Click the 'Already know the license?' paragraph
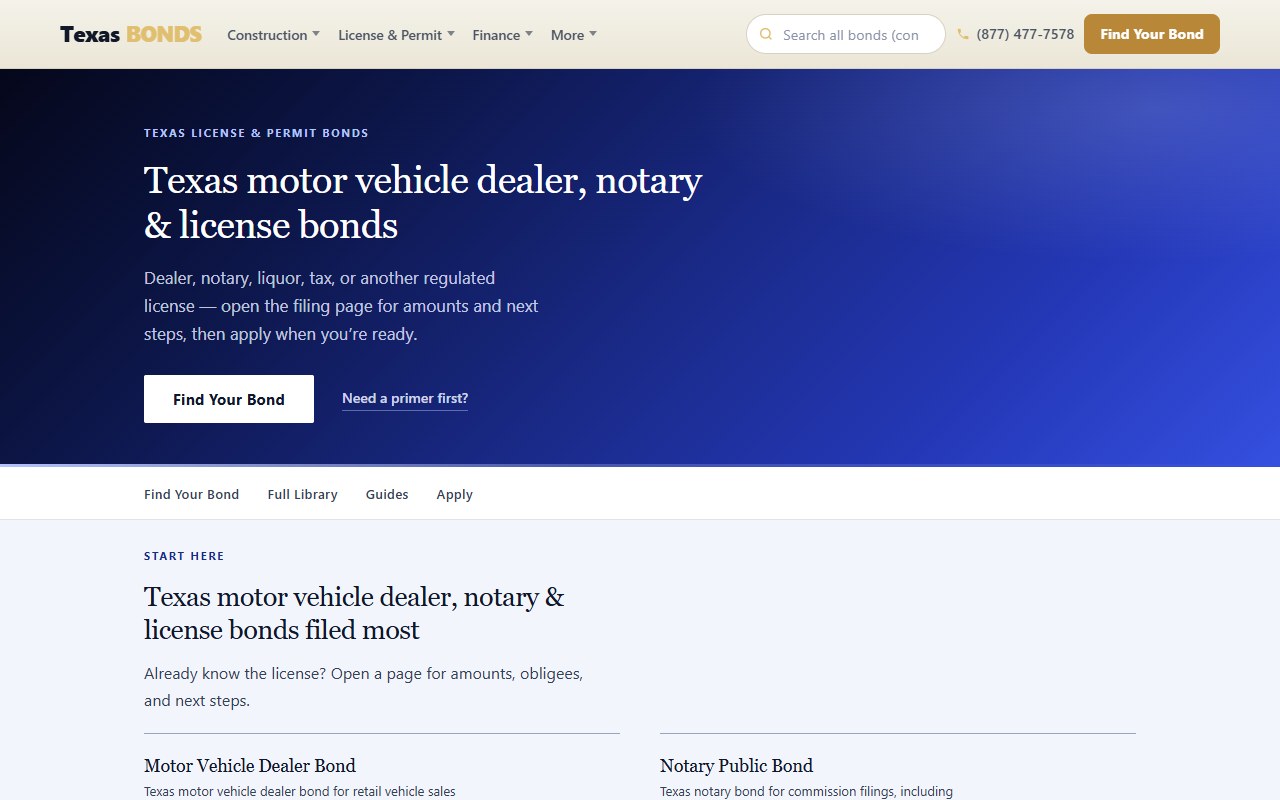The height and width of the screenshot is (800, 1280). click(364, 687)
